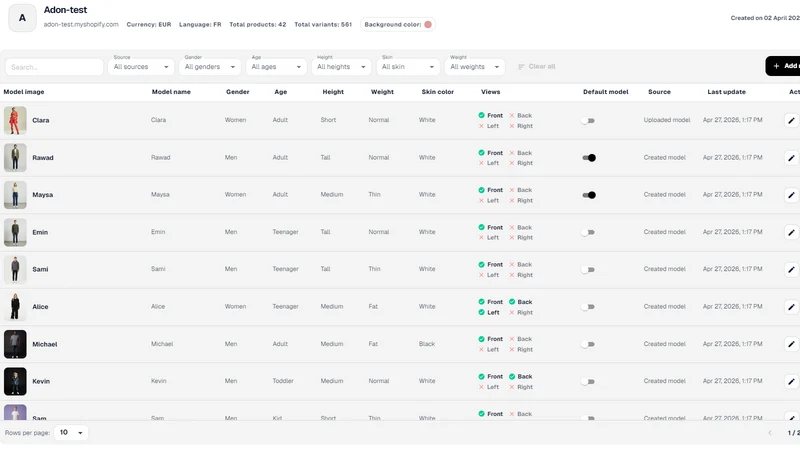Click the Gender column header
The height and width of the screenshot is (450, 800).
coord(238,92)
